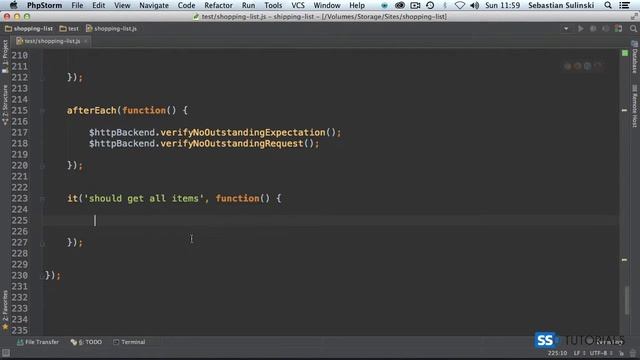Place cursor on verifyNoOutstandingRequest call
Screen dimensions: 640x360
pos(231,144)
